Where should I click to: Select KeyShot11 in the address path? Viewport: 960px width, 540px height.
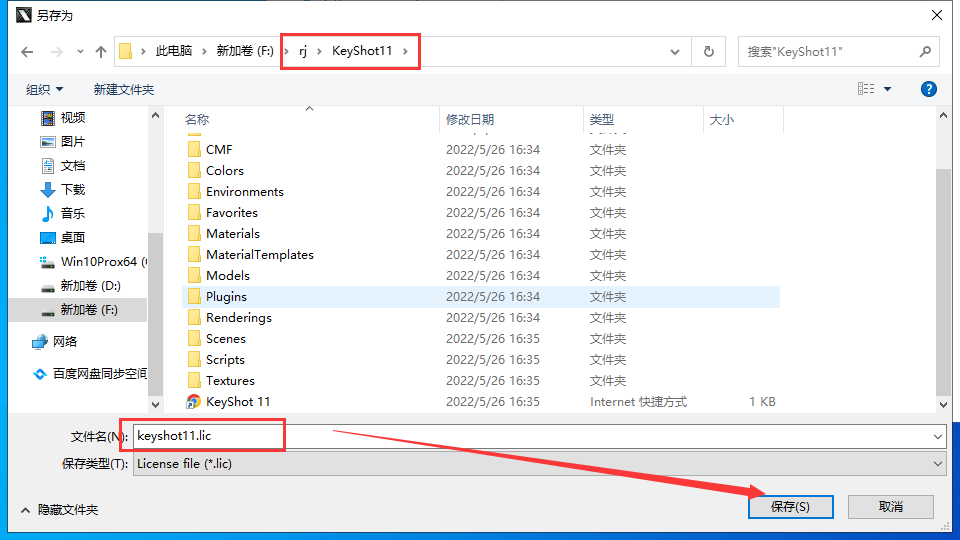point(362,51)
